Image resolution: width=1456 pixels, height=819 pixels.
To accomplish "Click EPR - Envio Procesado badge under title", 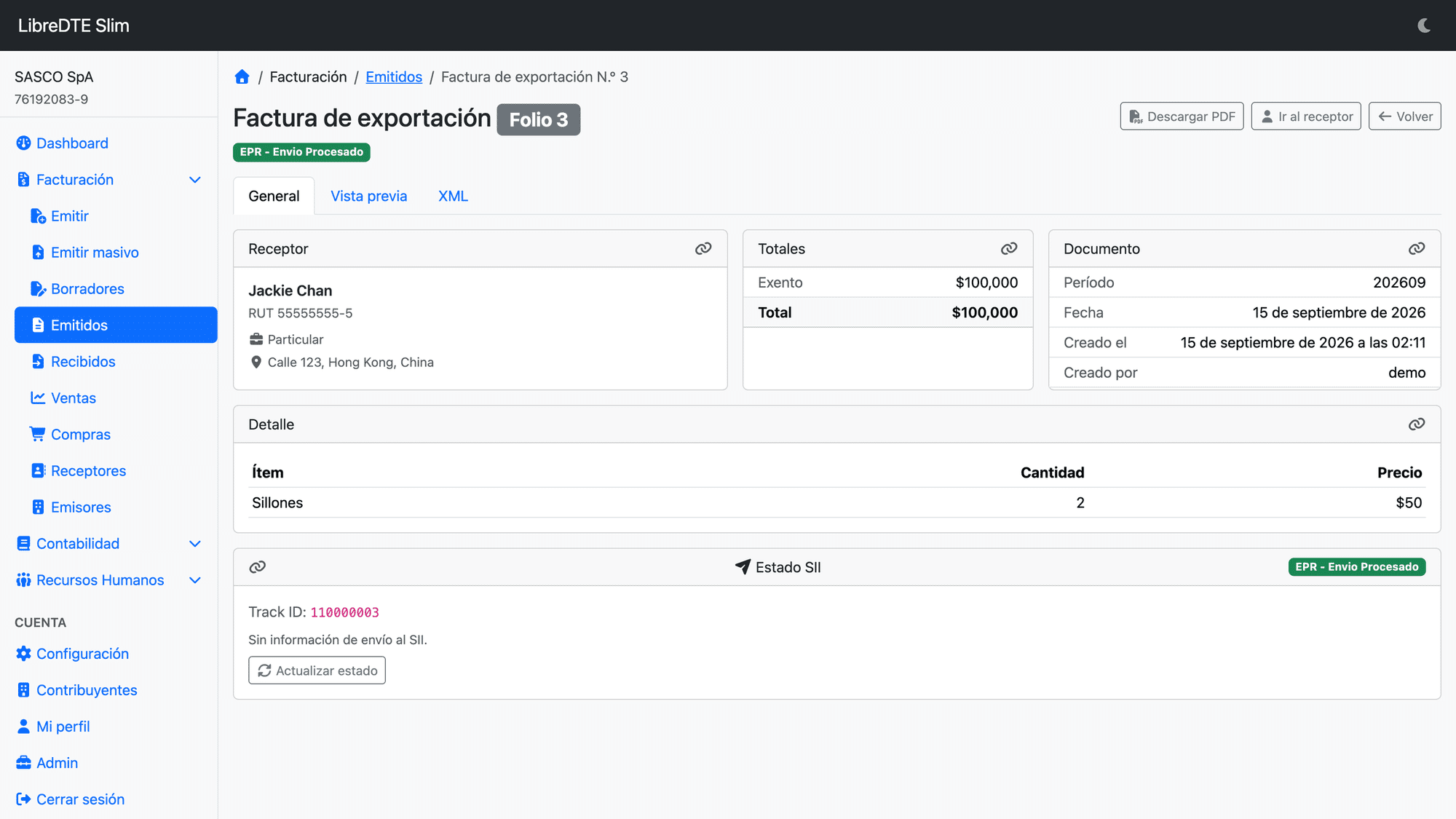I will (301, 152).
